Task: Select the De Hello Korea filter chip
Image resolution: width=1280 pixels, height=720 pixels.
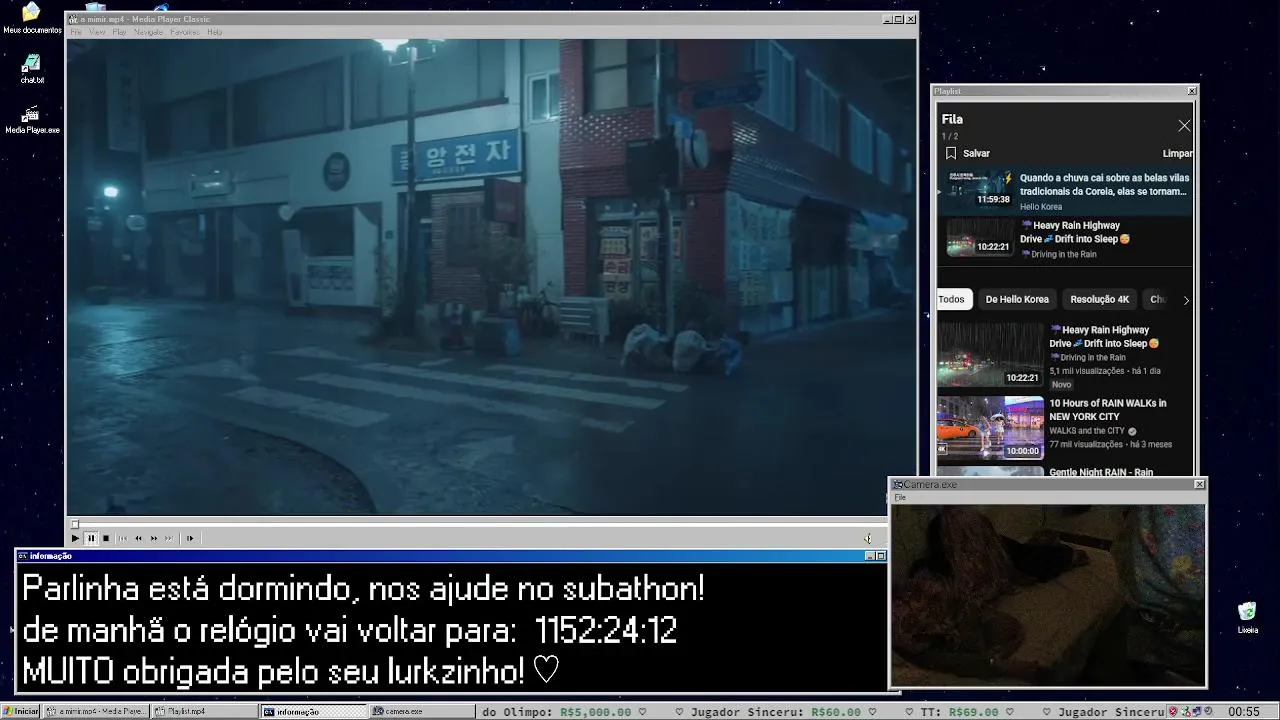Action: [x=1017, y=299]
